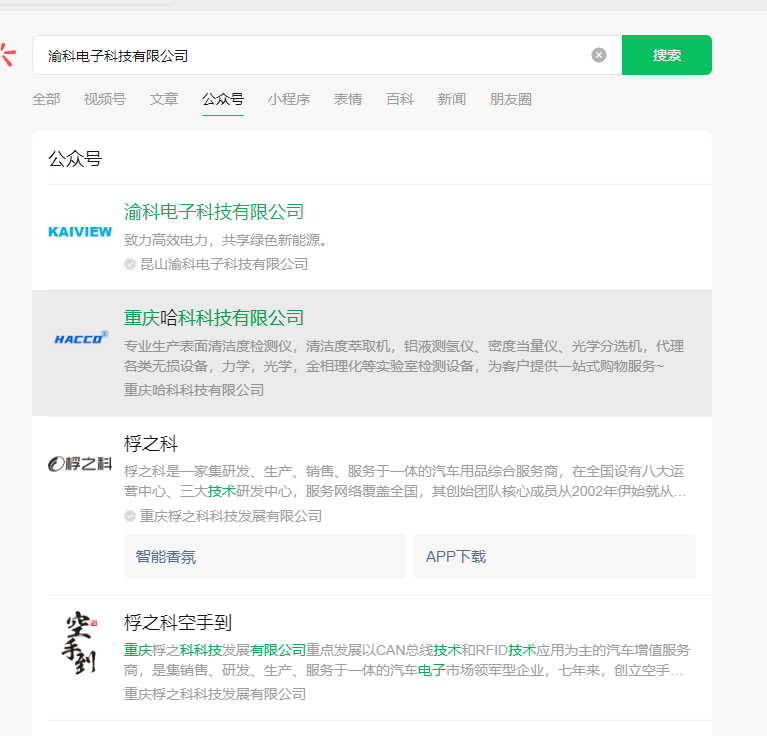Switch to the 视频号 tab
This screenshot has width=767, height=736.
tap(105, 99)
